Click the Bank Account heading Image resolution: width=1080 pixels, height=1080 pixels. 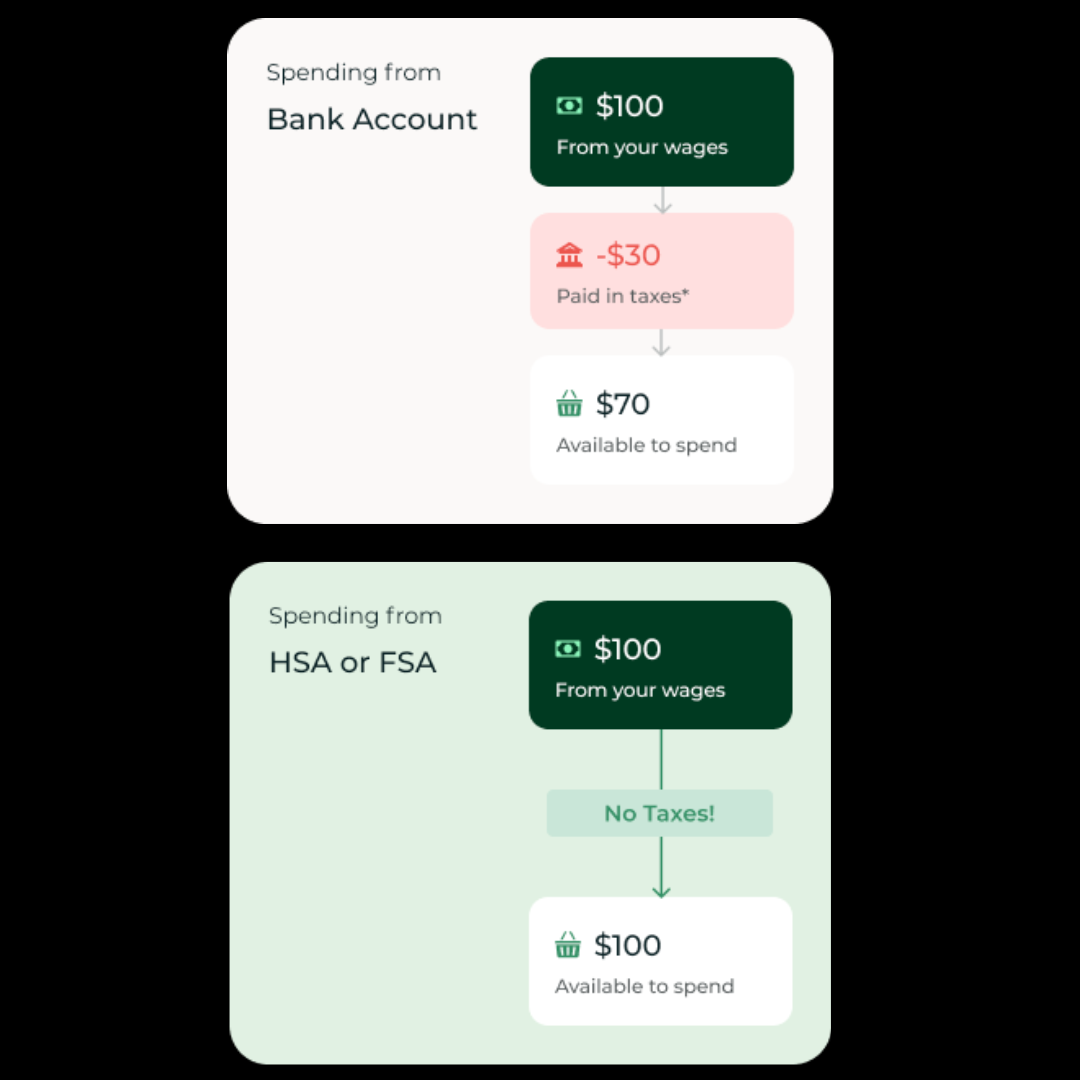point(372,120)
